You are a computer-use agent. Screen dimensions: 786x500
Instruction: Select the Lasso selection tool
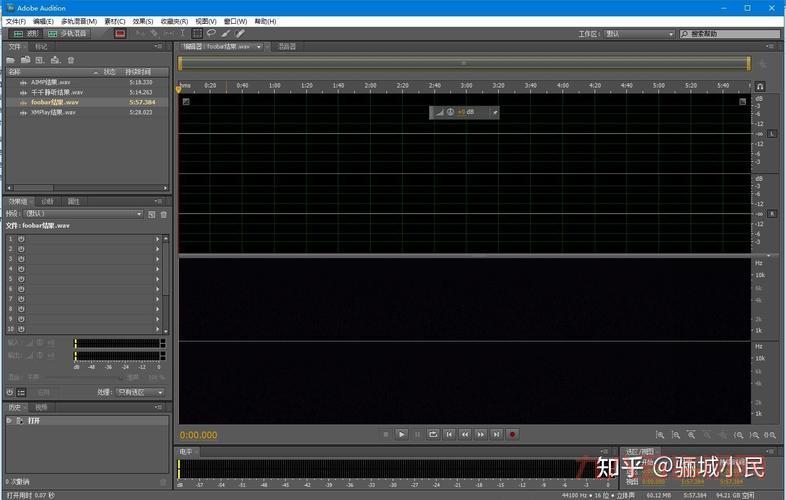211,33
